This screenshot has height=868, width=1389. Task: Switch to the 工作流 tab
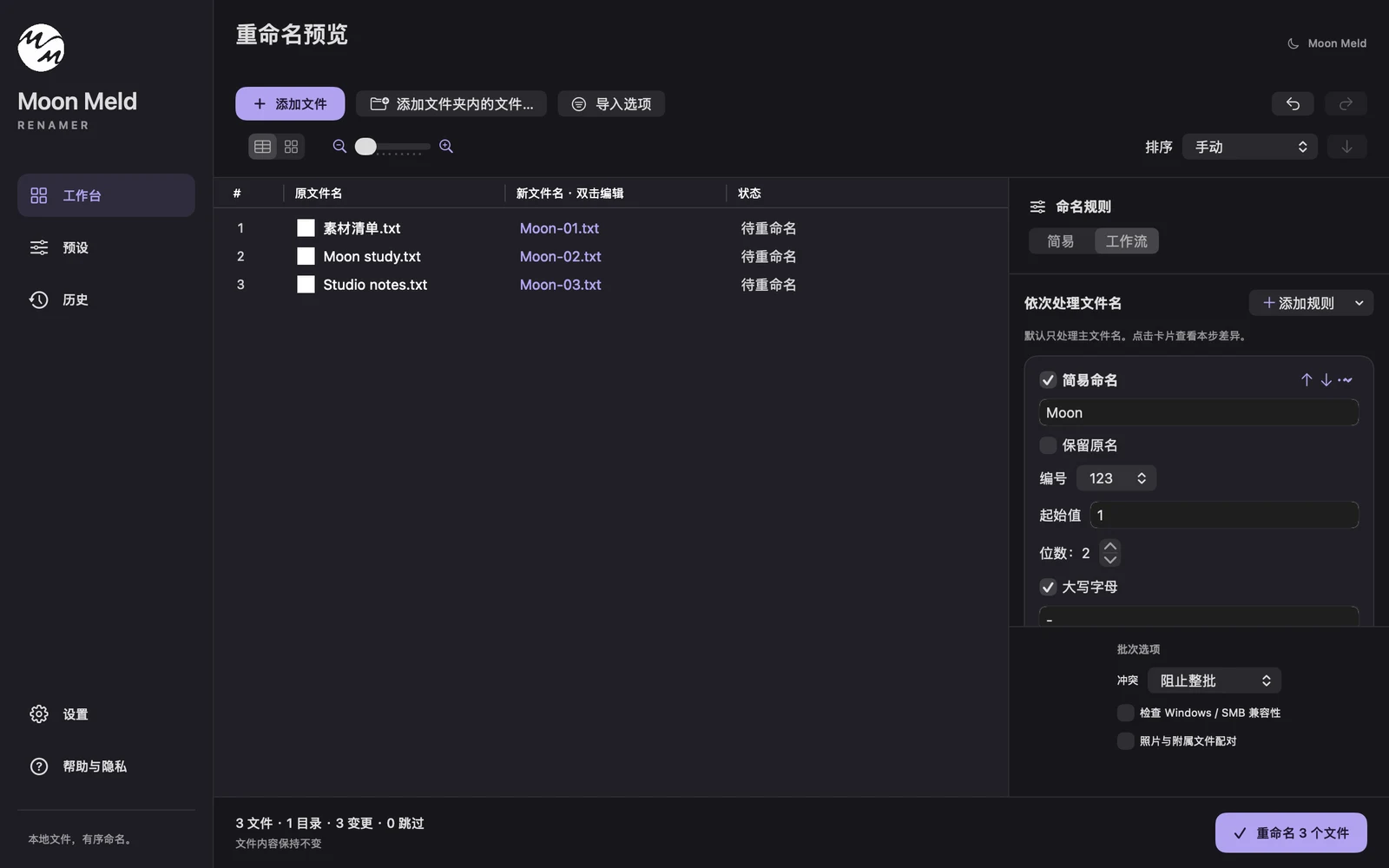(x=1127, y=241)
